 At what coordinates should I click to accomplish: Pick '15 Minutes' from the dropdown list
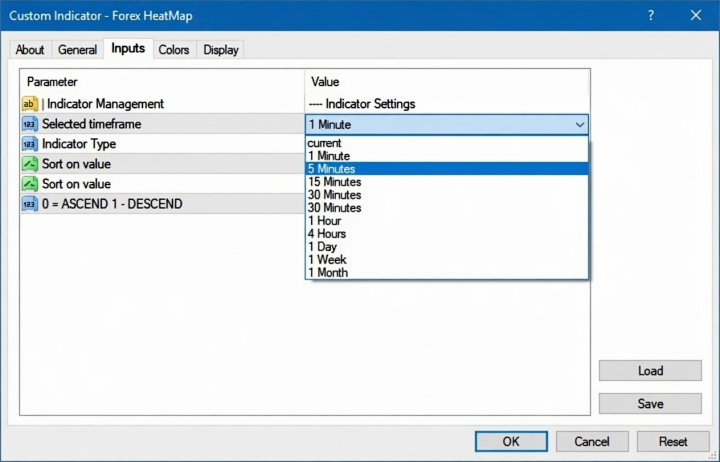point(446,182)
